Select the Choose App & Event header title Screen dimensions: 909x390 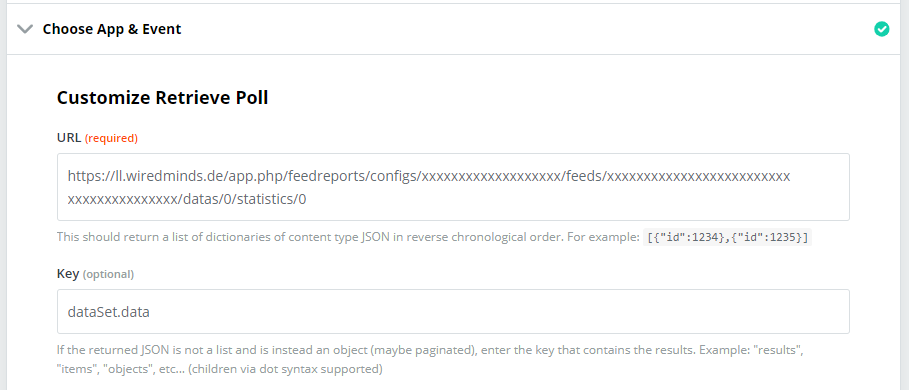112,29
